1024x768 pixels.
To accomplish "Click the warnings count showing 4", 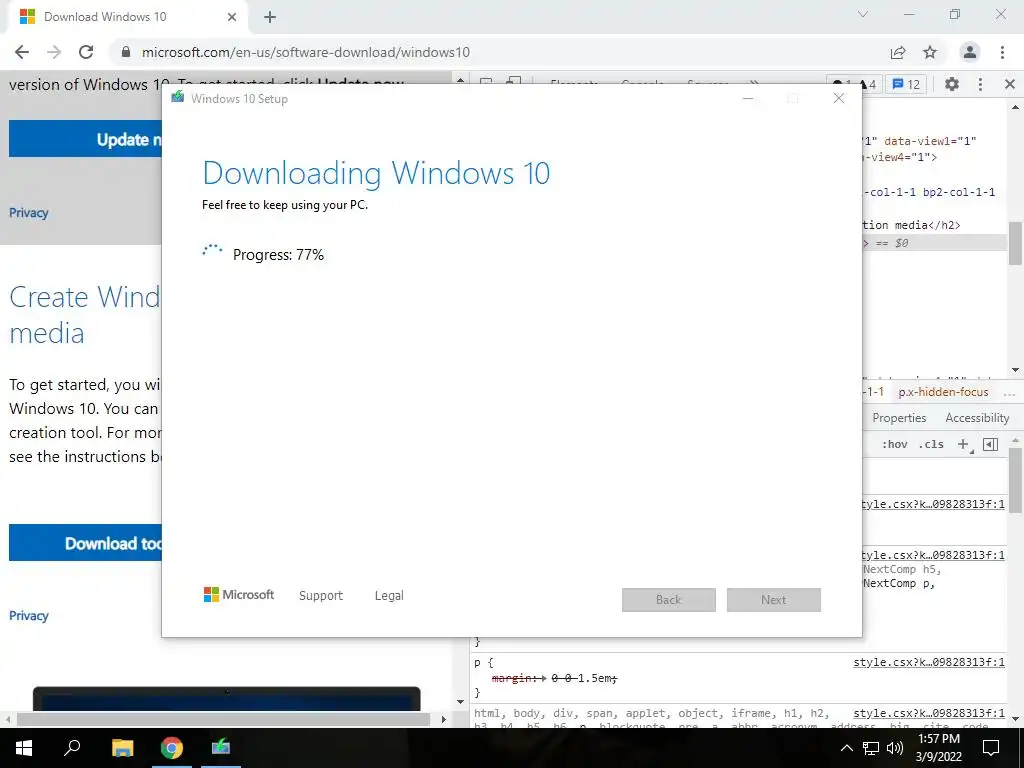I will [868, 84].
